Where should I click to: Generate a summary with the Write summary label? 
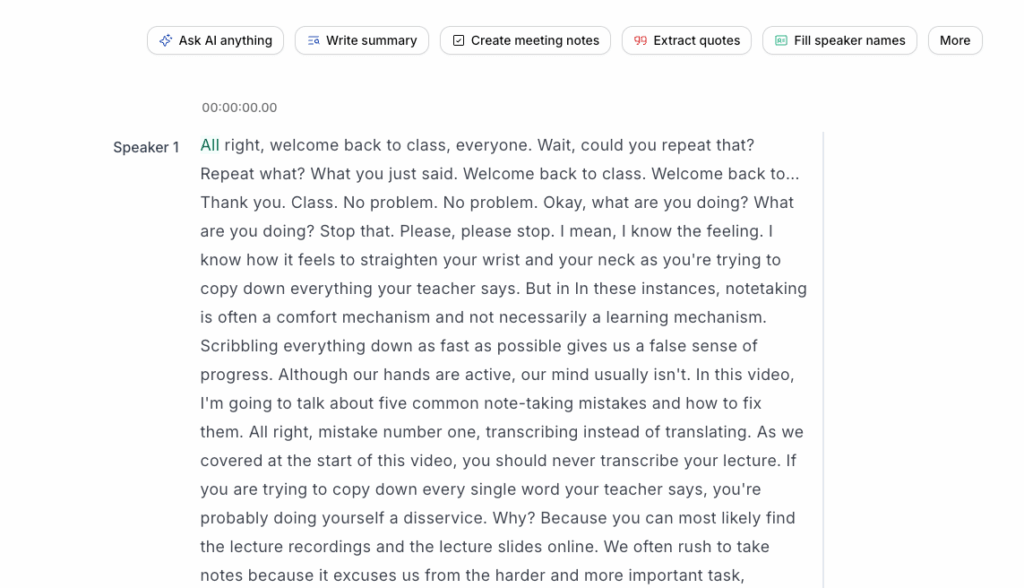coord(371,41)
